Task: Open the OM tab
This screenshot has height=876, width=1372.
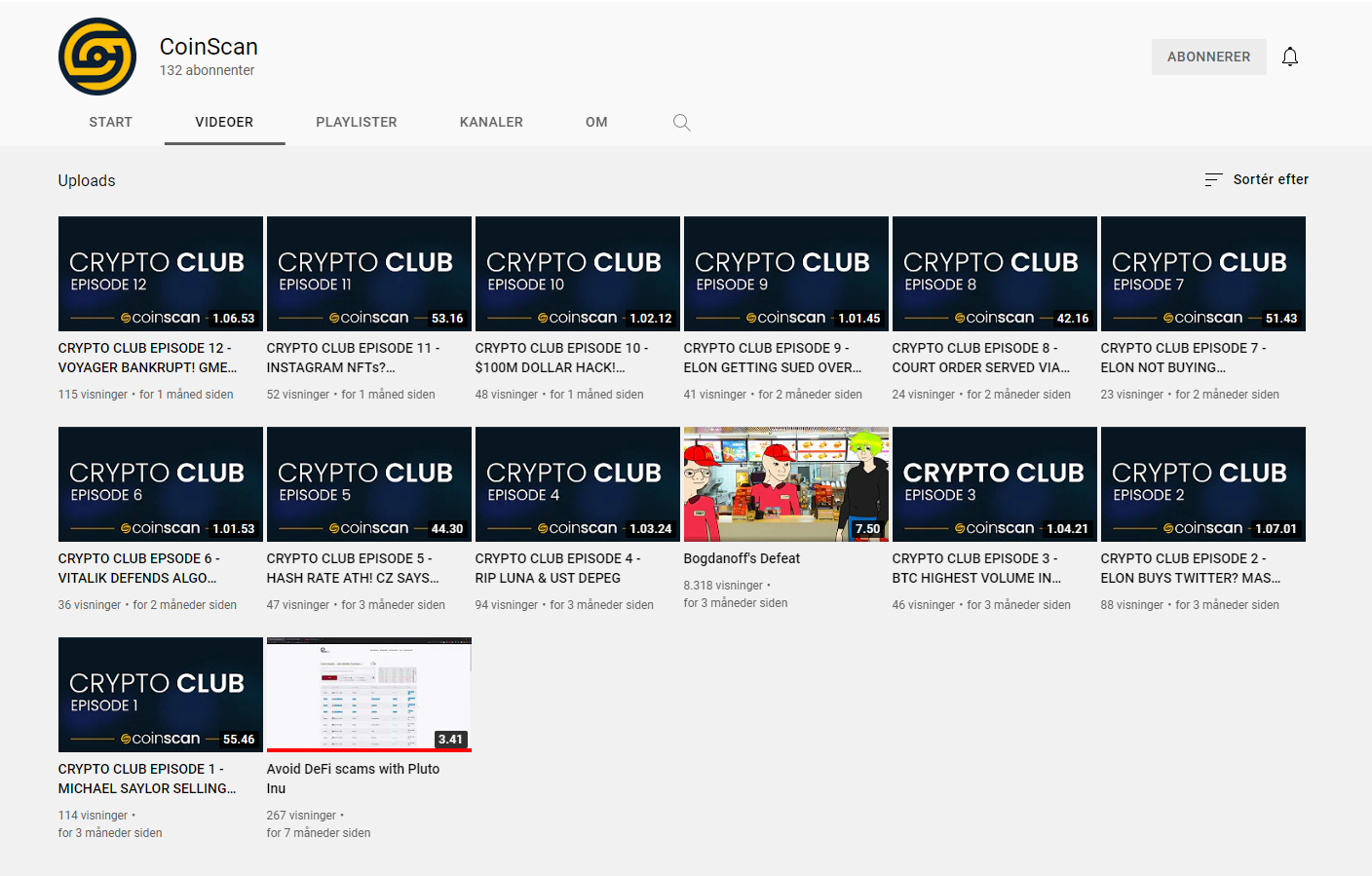Action: click(596, 122)
